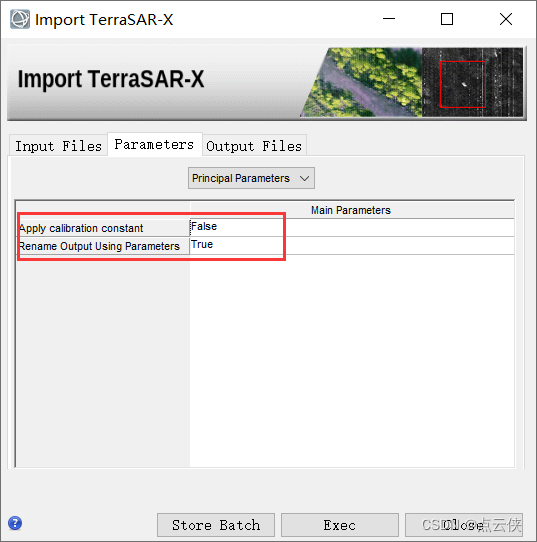Switch to the Output Files tab
This screenshot has height=542, width=537.
pyautogui.click(x=254, y=146)
